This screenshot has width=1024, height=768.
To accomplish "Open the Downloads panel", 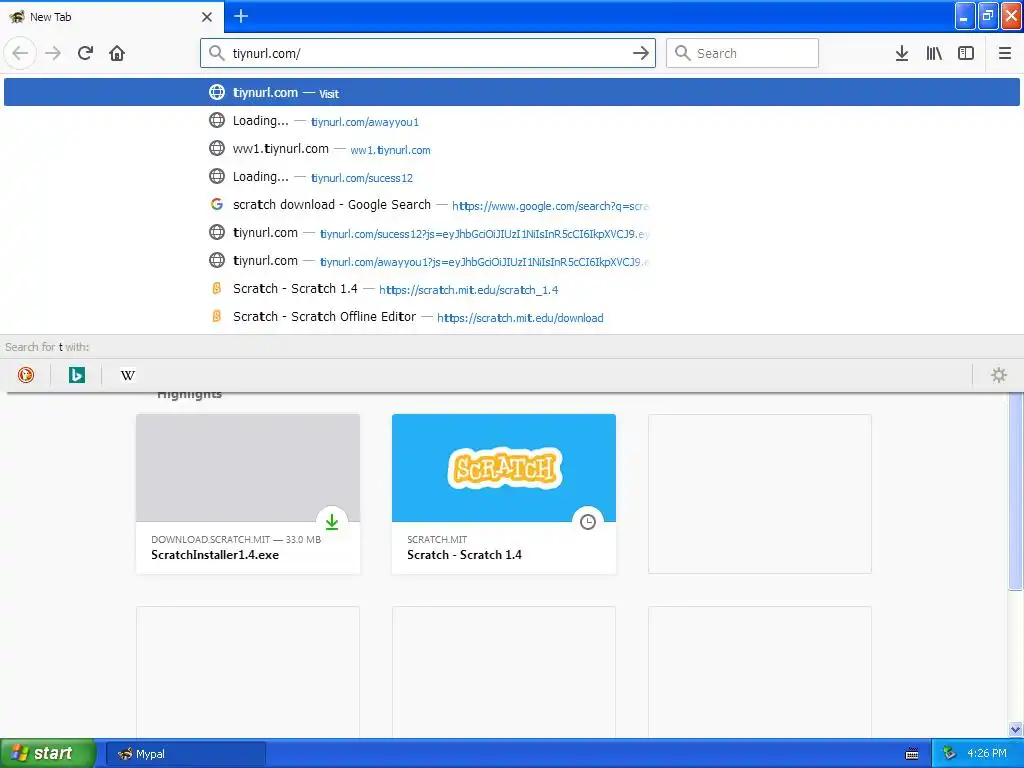I will point(902,53).
